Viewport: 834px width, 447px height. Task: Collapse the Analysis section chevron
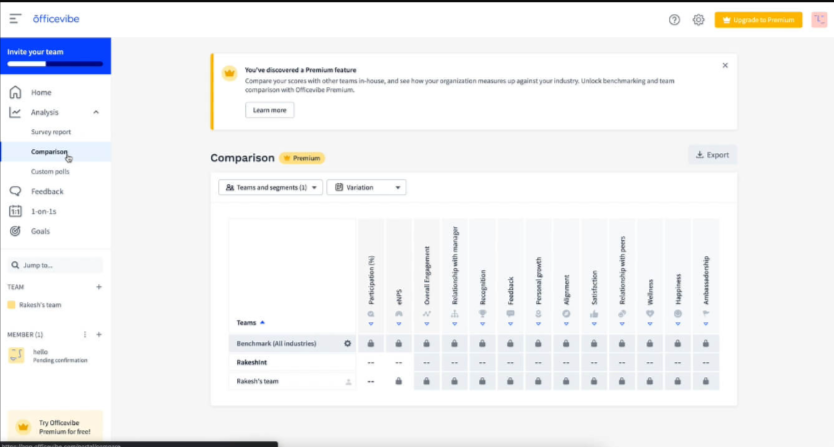[x=96, y=112]
